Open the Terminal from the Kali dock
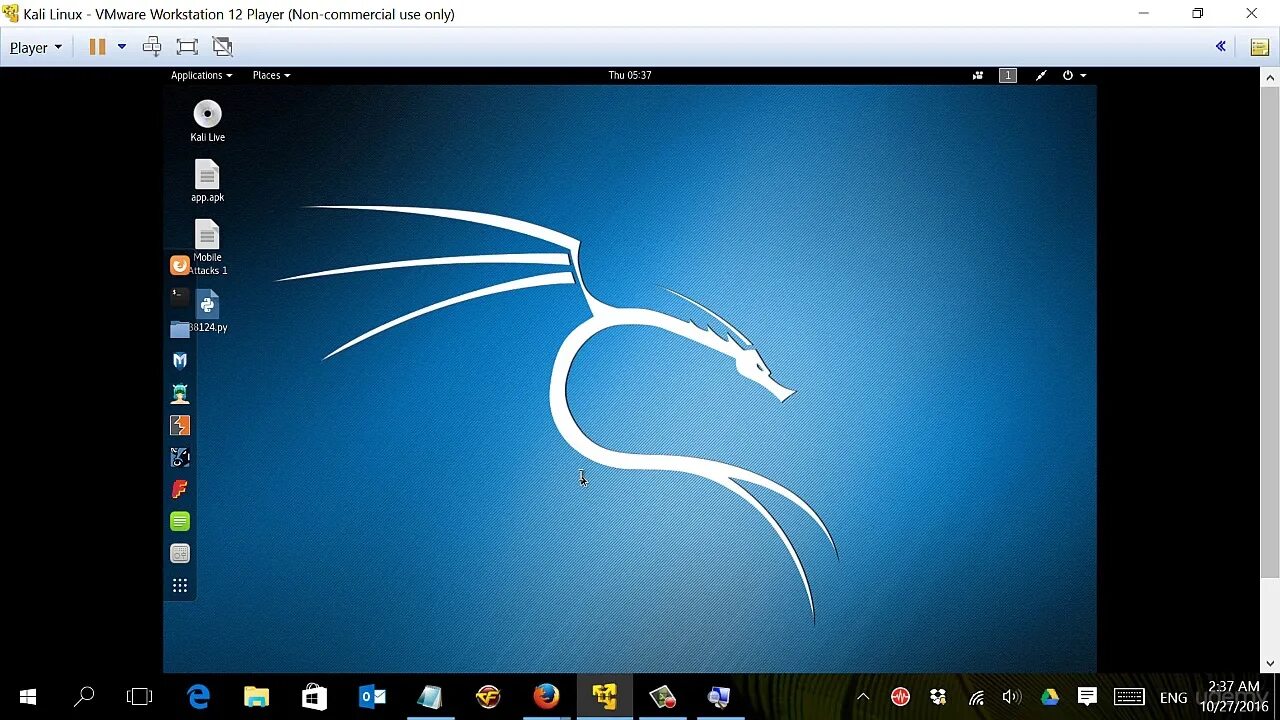This screenshot has height=720, width=1280. pyautogui.click(x=180, y=297)
